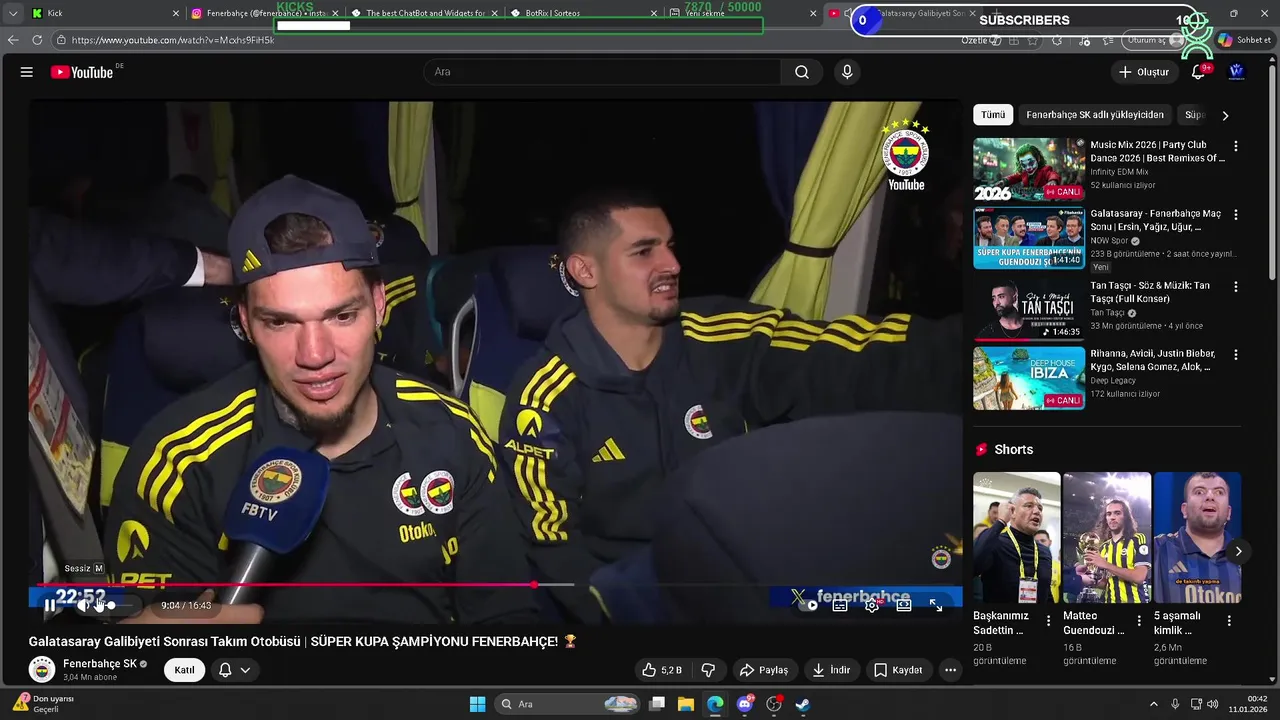Open options for Tan Taşçı video

coord(1236,286)
